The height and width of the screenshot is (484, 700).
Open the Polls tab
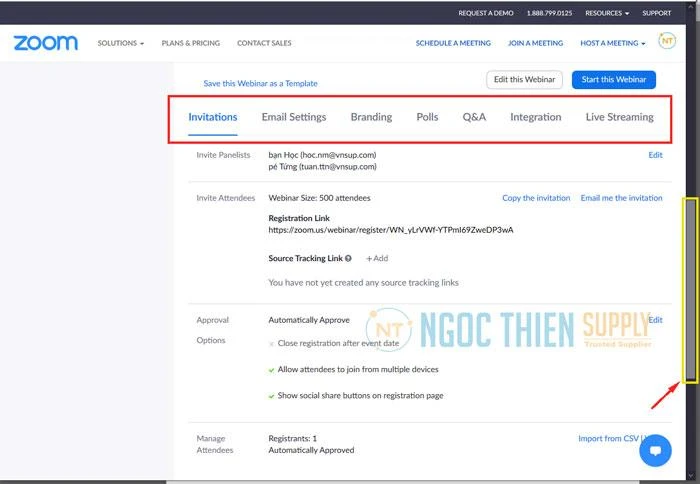click(x=427, y=117)
